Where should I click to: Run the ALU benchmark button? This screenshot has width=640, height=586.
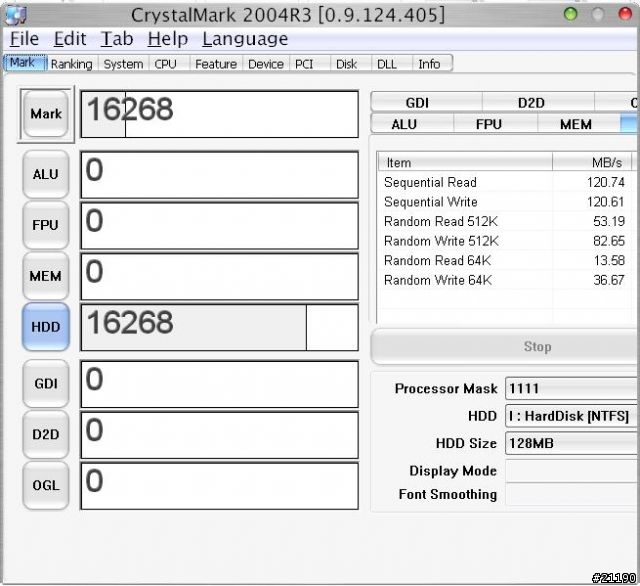pos(46,174)
